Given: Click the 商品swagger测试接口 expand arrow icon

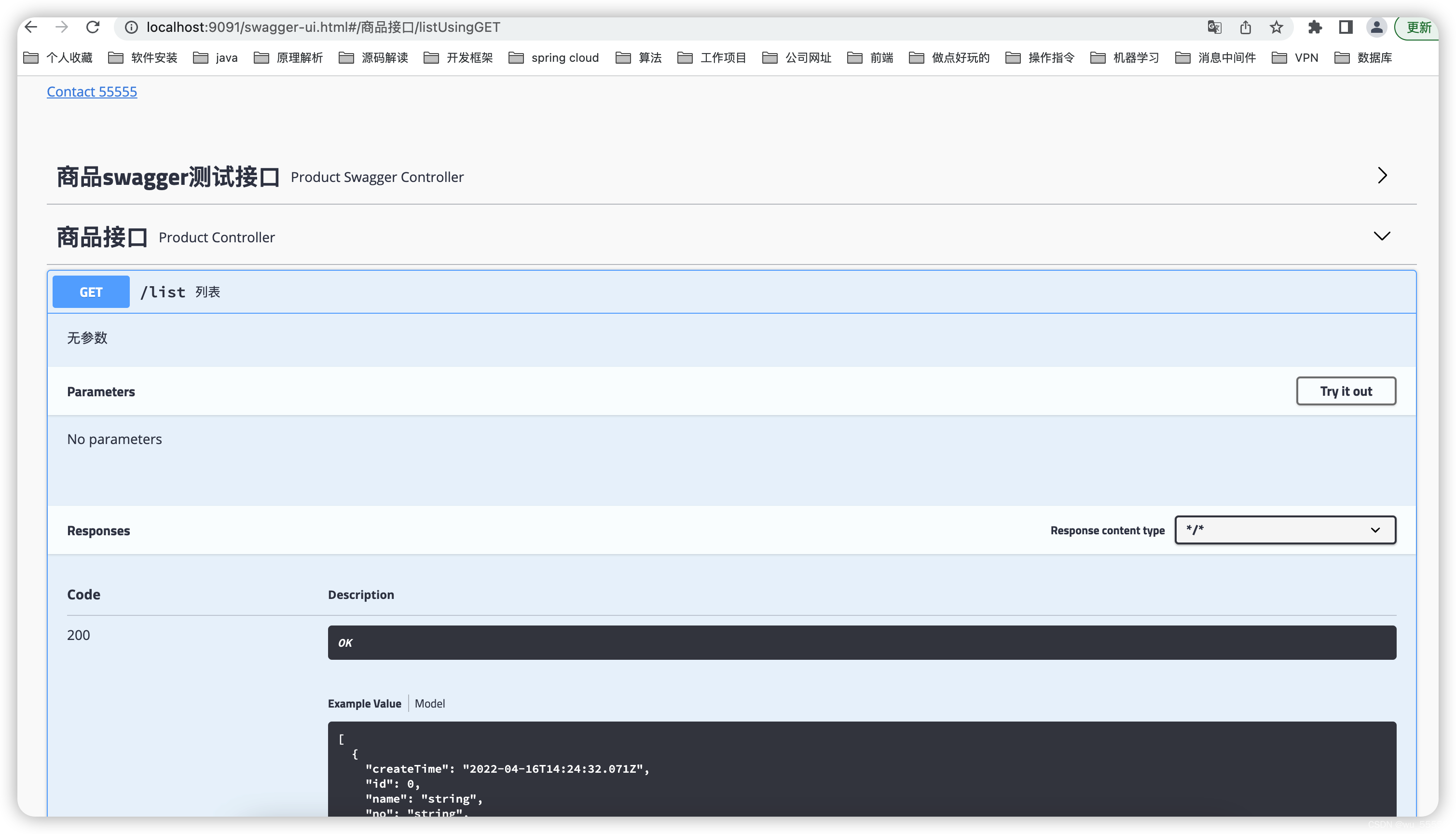Looking at the screenshot, I should 1382,176.
